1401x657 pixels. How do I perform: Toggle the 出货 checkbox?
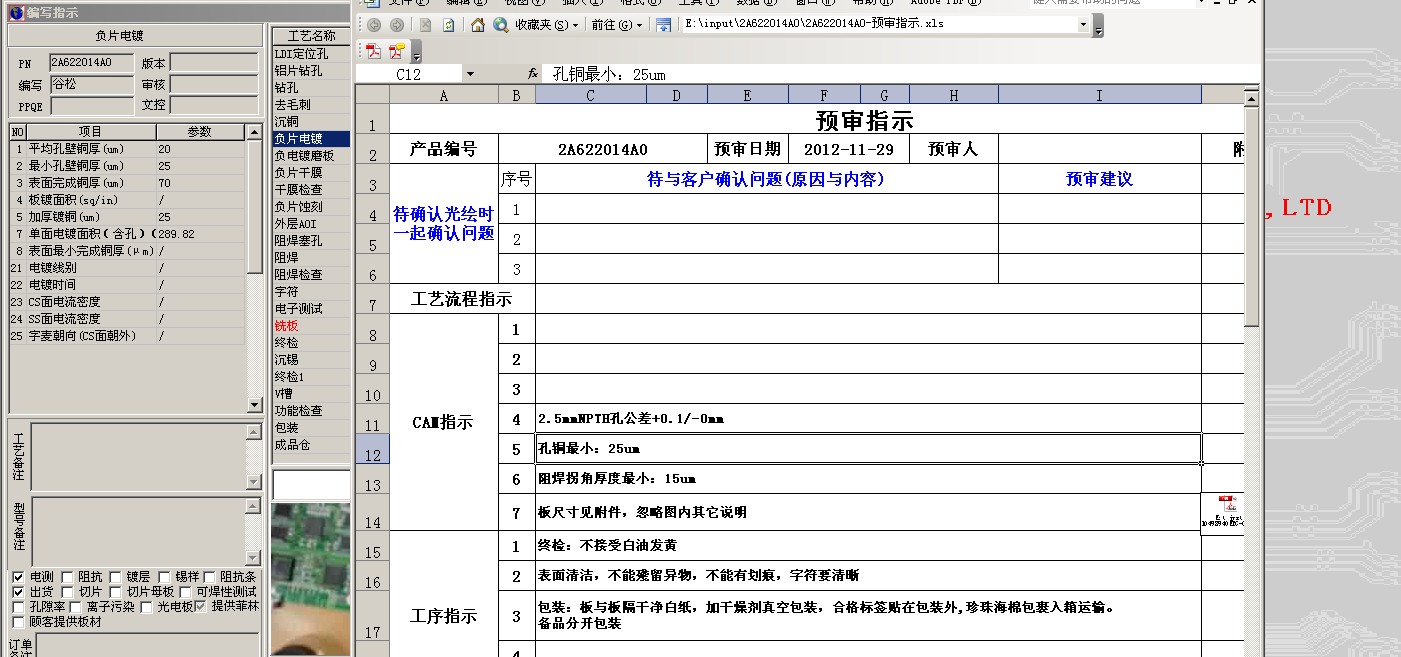[x=18, y=592]
